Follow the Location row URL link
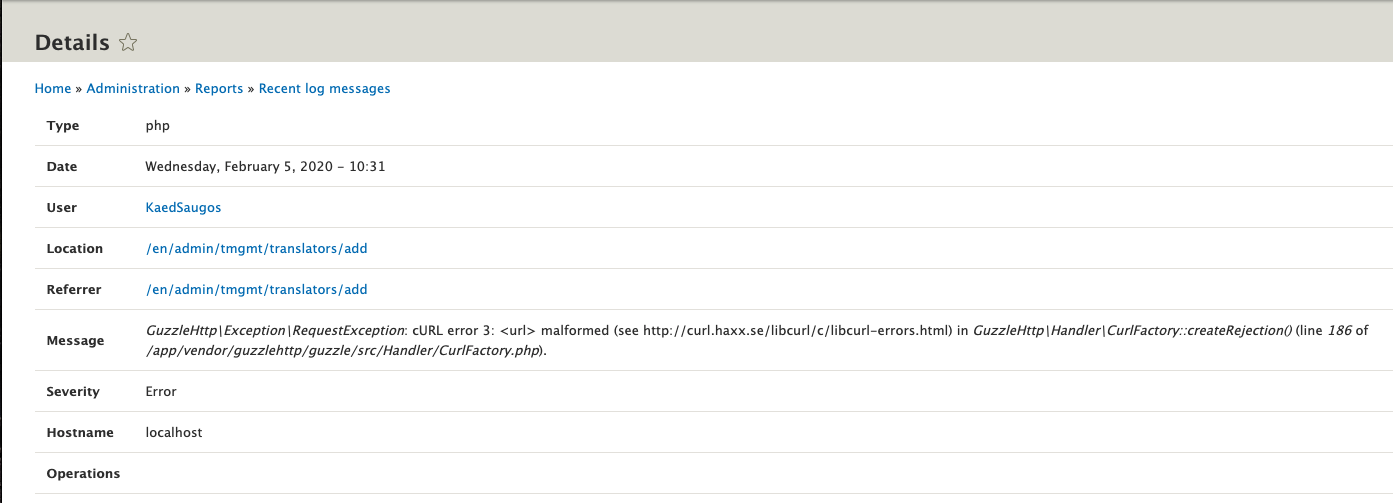Viewport: 1393px width, 503px height. [257, 249]
